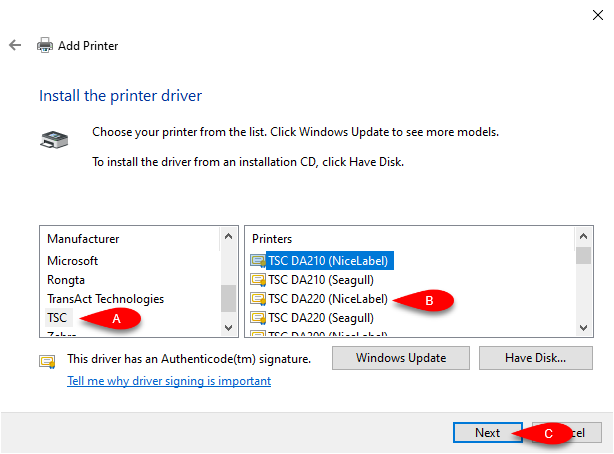Screen dimensions: 614x454
Task: Choose TSC from the Manufacturer list
Action: click(x=58, y=318)
